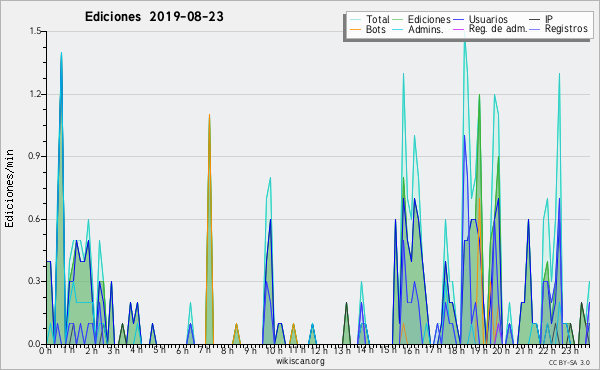Click the chart title Ediciones 2019-08-23
The width and height of the screenshot is (600, 370).
(x=154, y=17)
